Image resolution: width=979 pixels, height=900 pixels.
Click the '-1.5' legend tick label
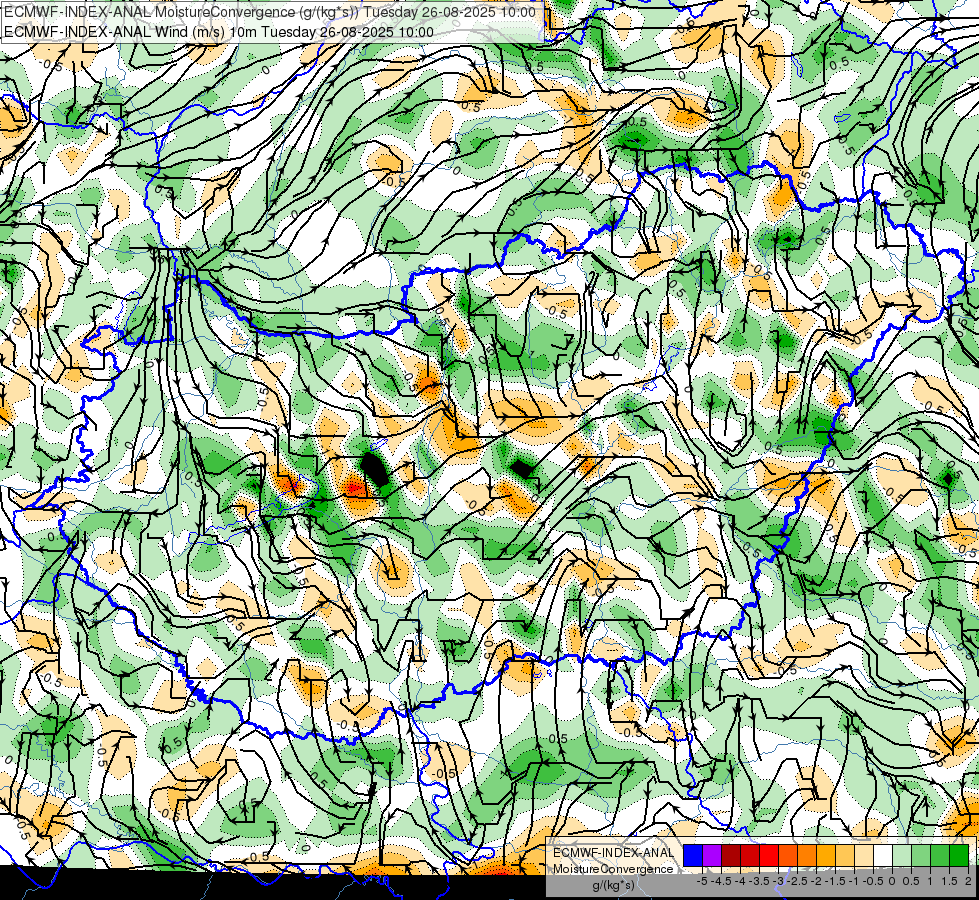coord(835,881)
